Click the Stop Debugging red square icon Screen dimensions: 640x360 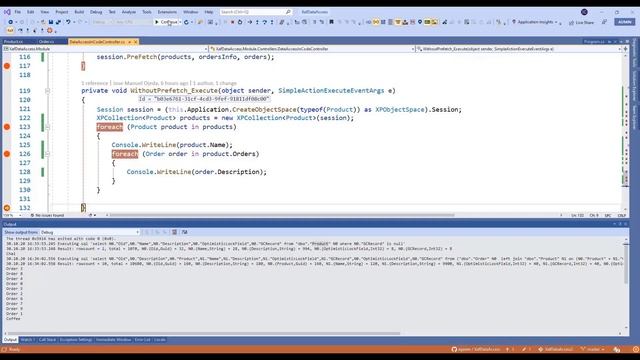click(232, 22)
